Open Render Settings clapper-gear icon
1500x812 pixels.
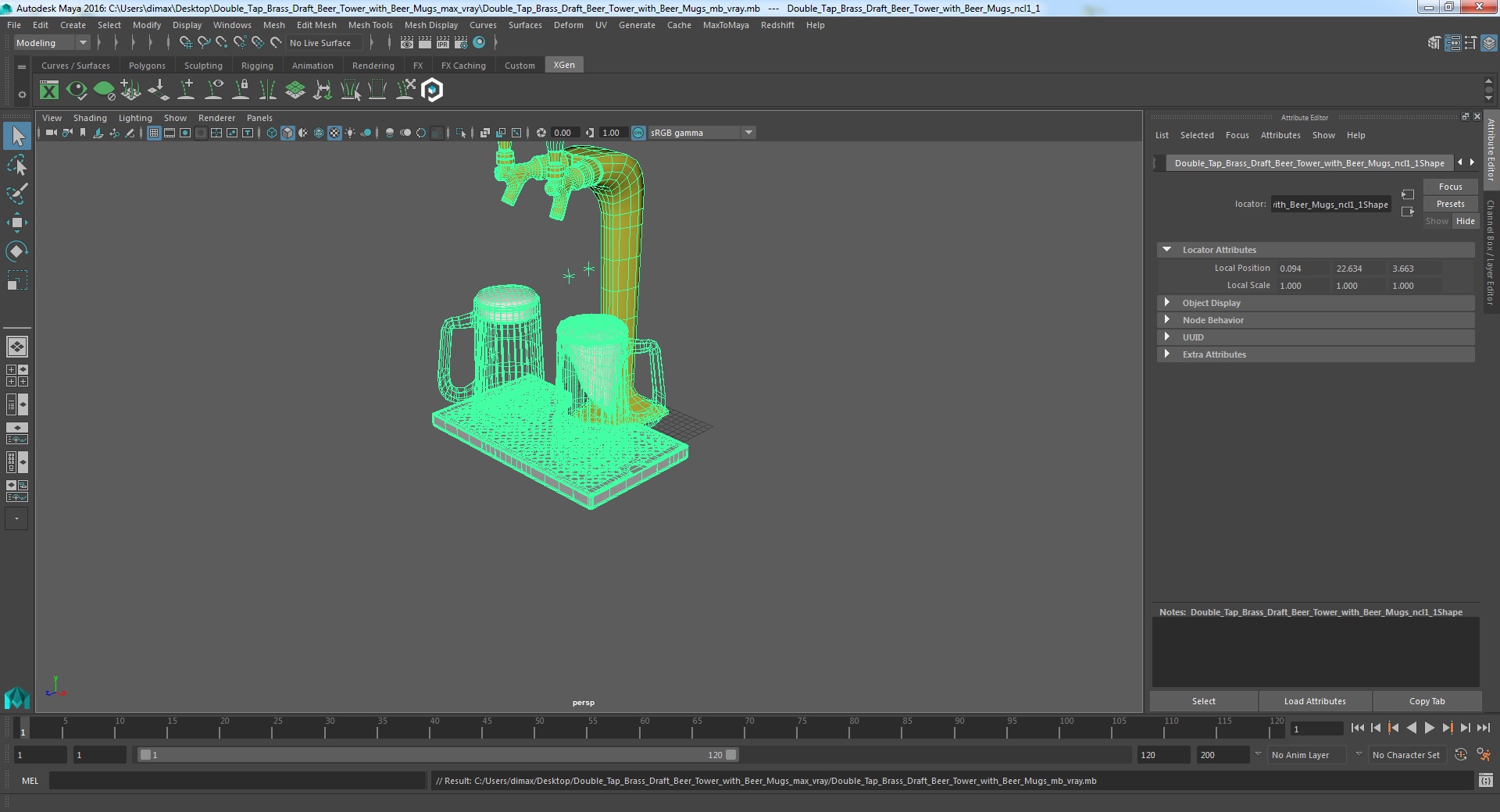click(461, 43)
